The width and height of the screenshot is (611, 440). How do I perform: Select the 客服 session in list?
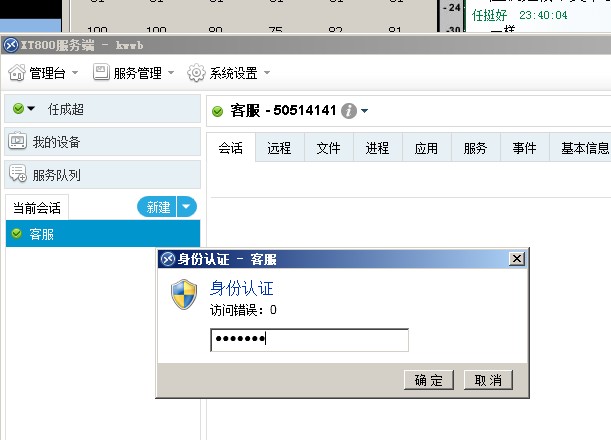point(103,234)
